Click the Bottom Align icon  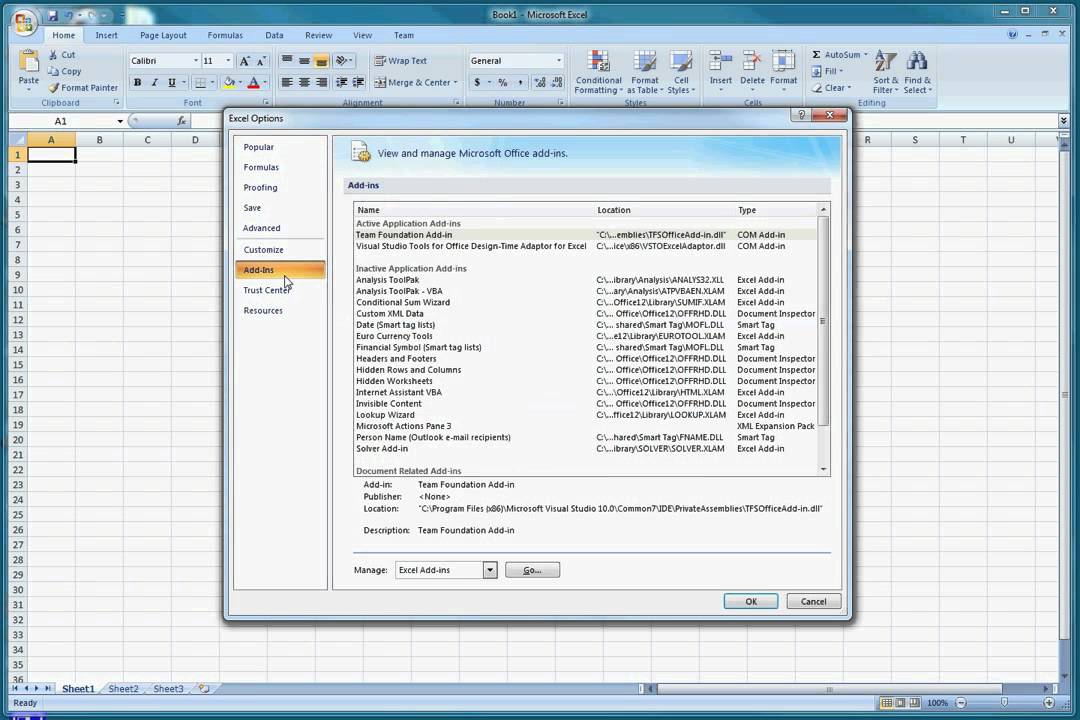tap(321, 61)
